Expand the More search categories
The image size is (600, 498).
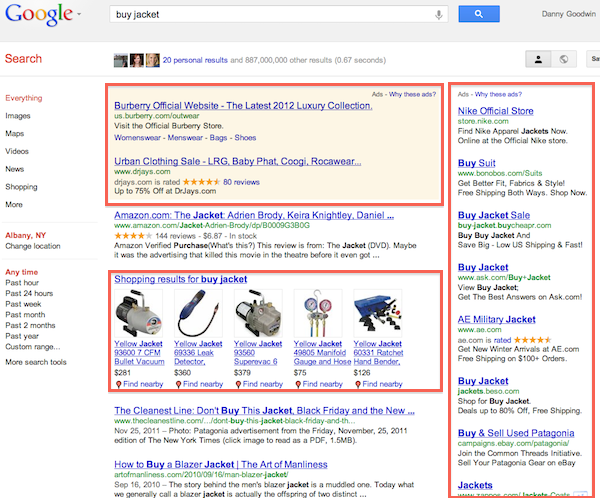[x=14, y=204]
